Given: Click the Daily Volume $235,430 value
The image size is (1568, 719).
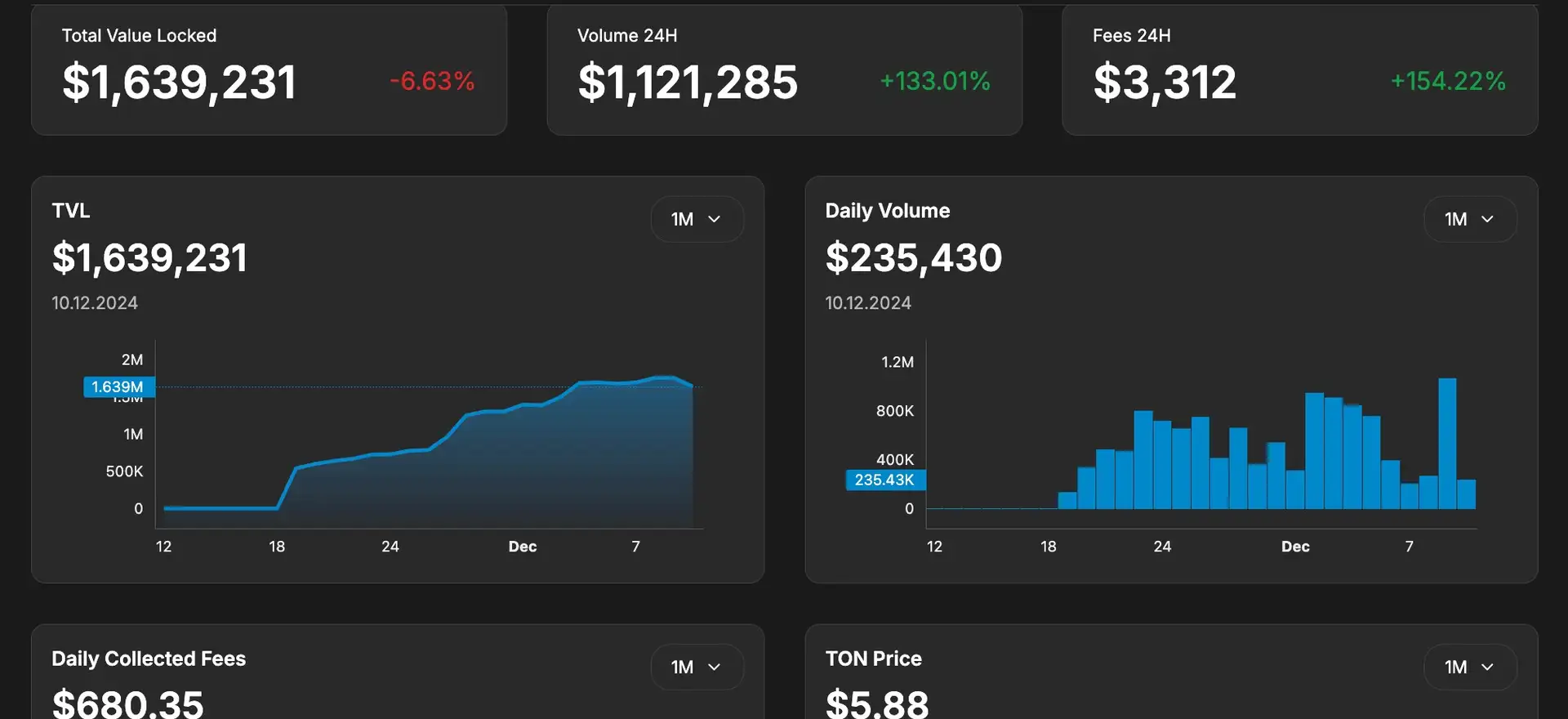Looking at the screenshot, I should pyautogui.click(x=913, y=258).
